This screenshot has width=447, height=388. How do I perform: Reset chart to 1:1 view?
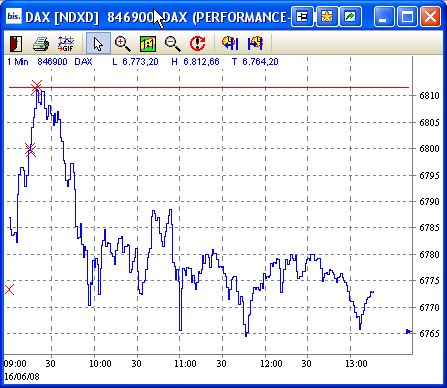(148, 44)
